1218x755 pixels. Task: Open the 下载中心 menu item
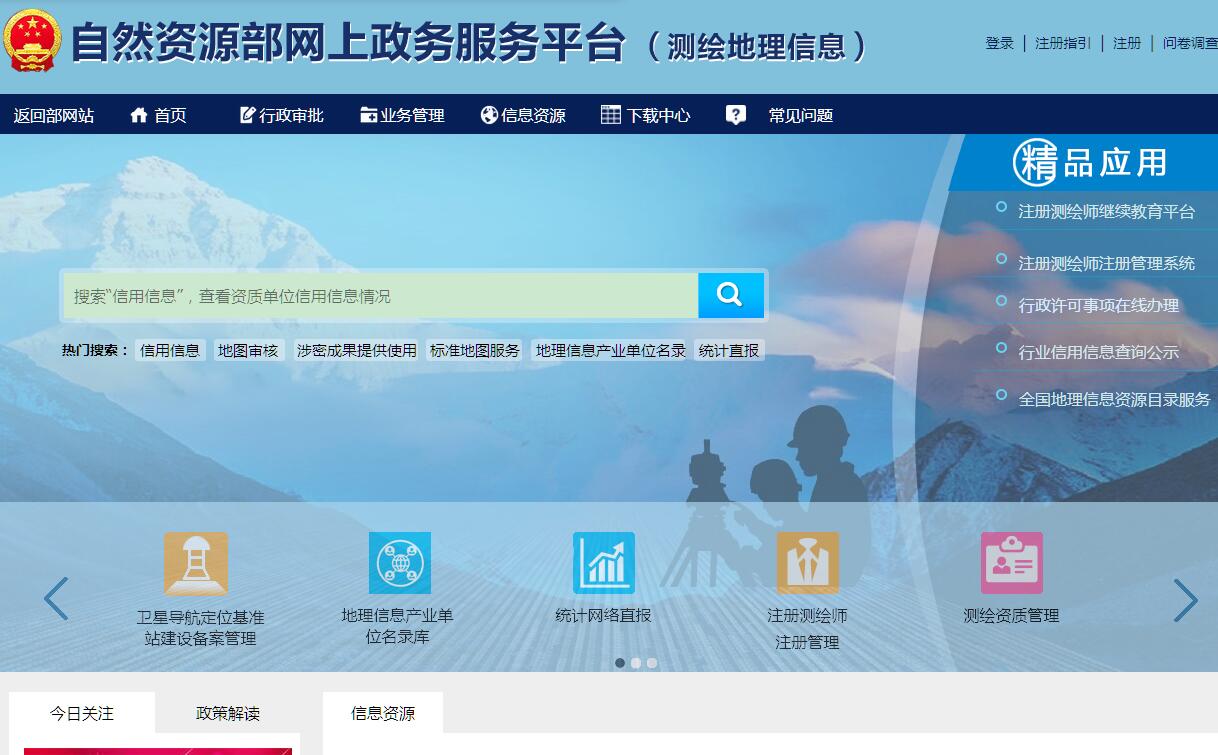click(x=646, y=115)
